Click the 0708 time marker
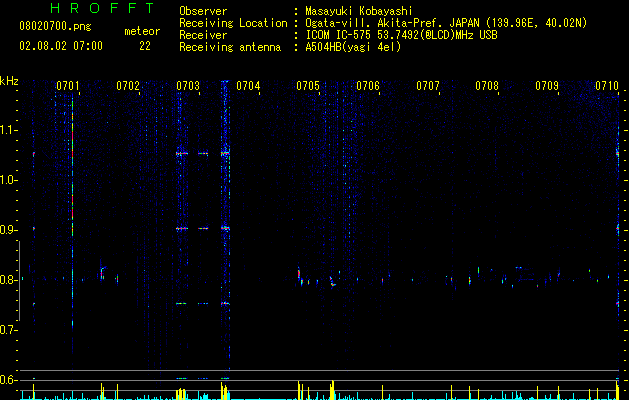Image resolution: width=629 pixels, height=400 pixels. pyautogui.click(x=487, y=86)
